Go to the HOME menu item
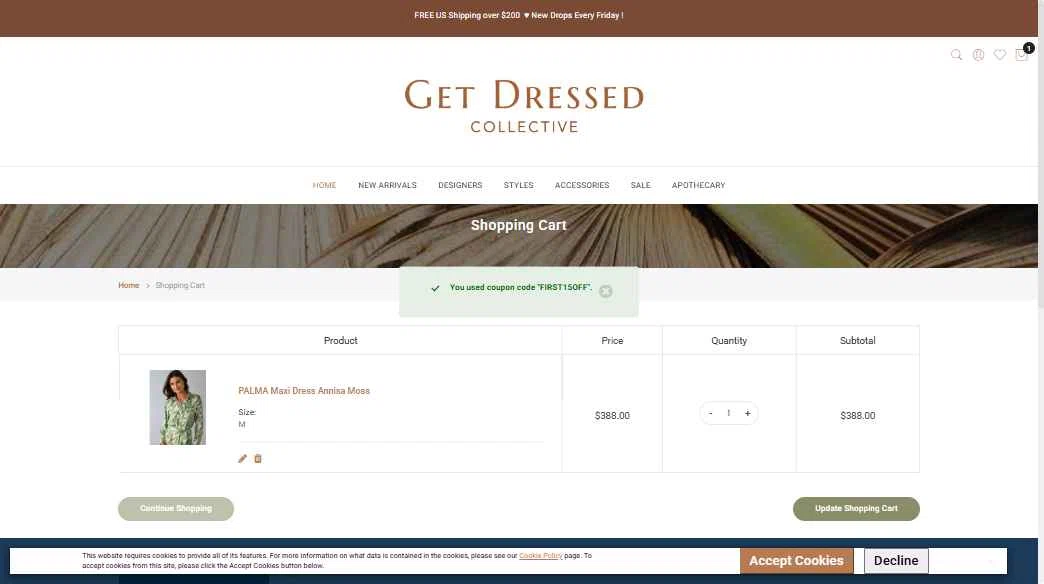Viewport: 1044px width, 584px height. 324,185
